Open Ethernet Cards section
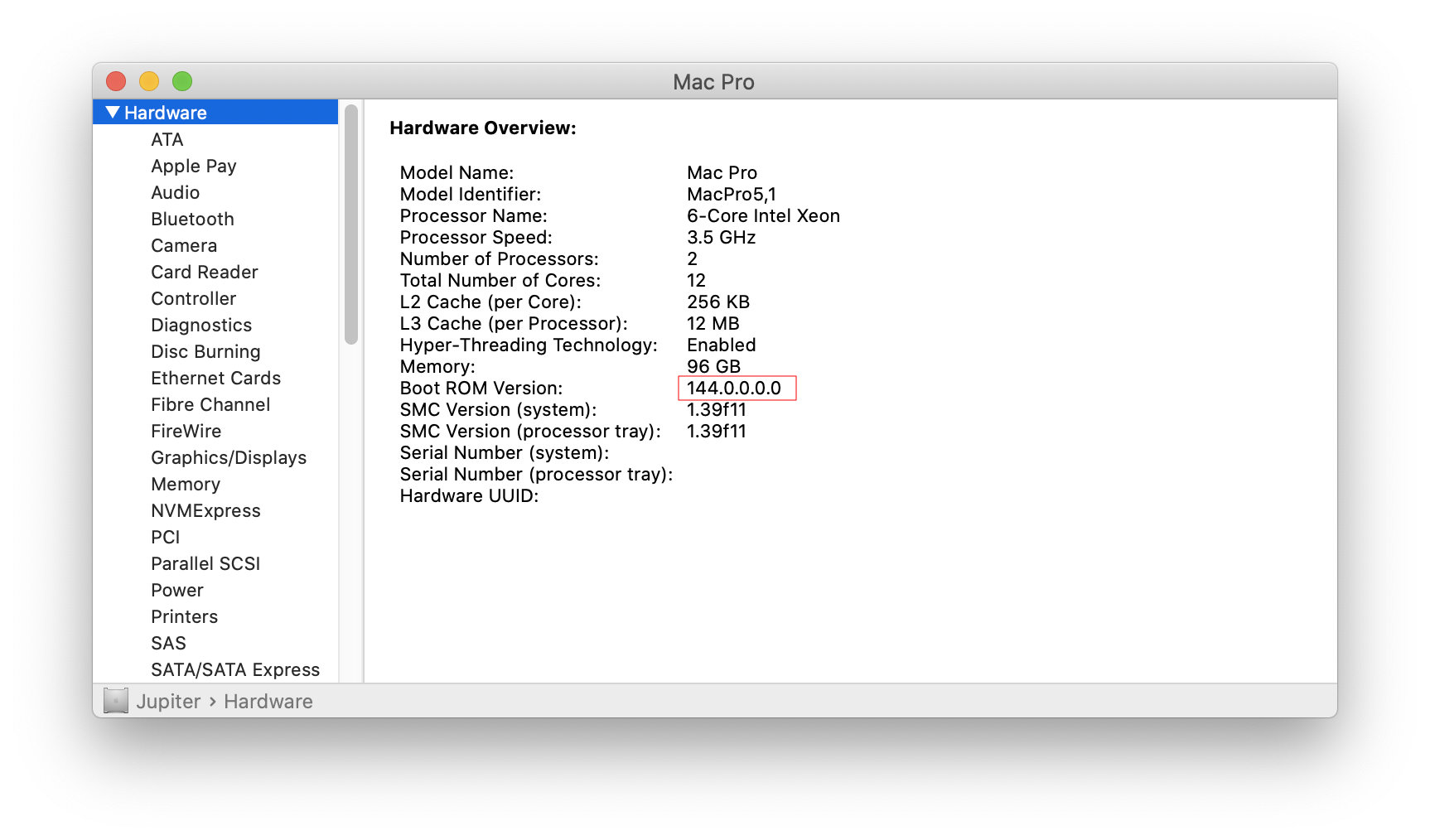The height and width of the screenshot is (840, 1430). click(x=215, y=378)
